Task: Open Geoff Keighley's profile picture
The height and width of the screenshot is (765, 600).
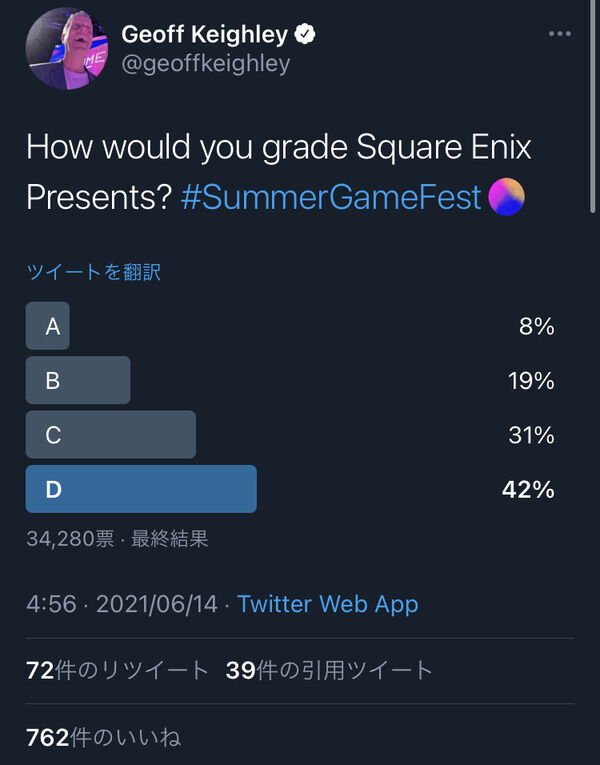Action: point(67,49)
